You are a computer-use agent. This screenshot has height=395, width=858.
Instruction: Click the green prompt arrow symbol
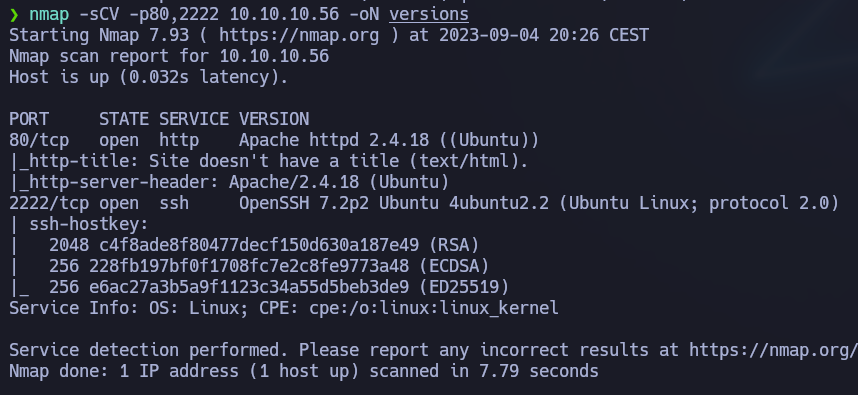14,15
